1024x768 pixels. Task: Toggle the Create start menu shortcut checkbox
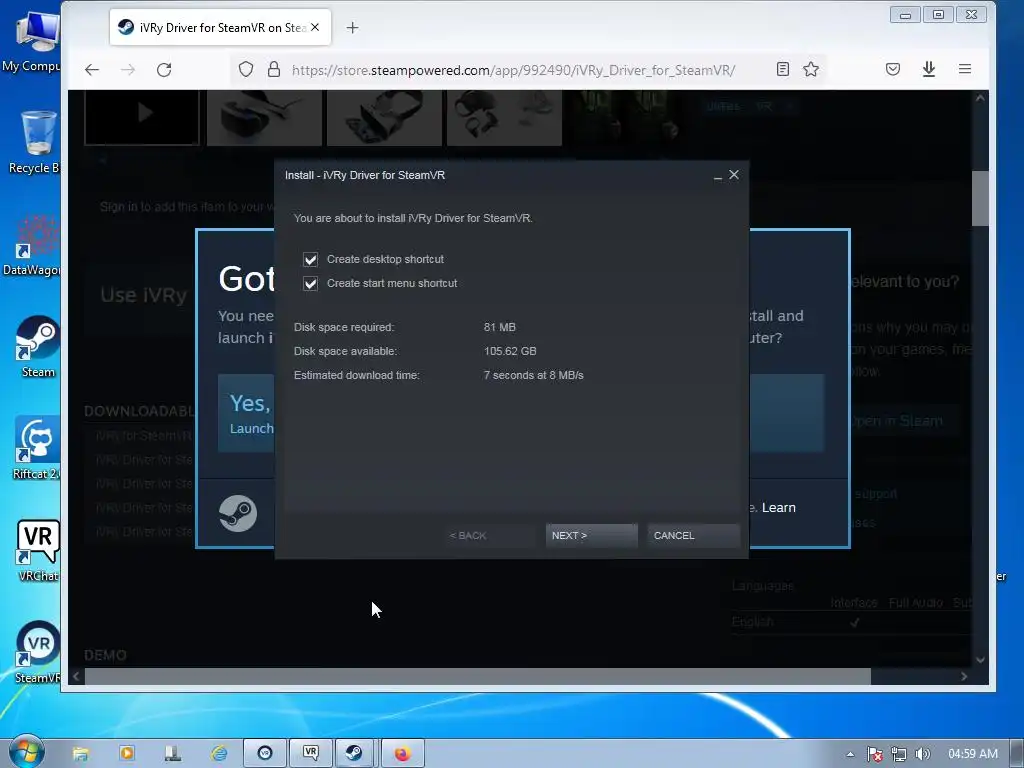tap(310, 283)
